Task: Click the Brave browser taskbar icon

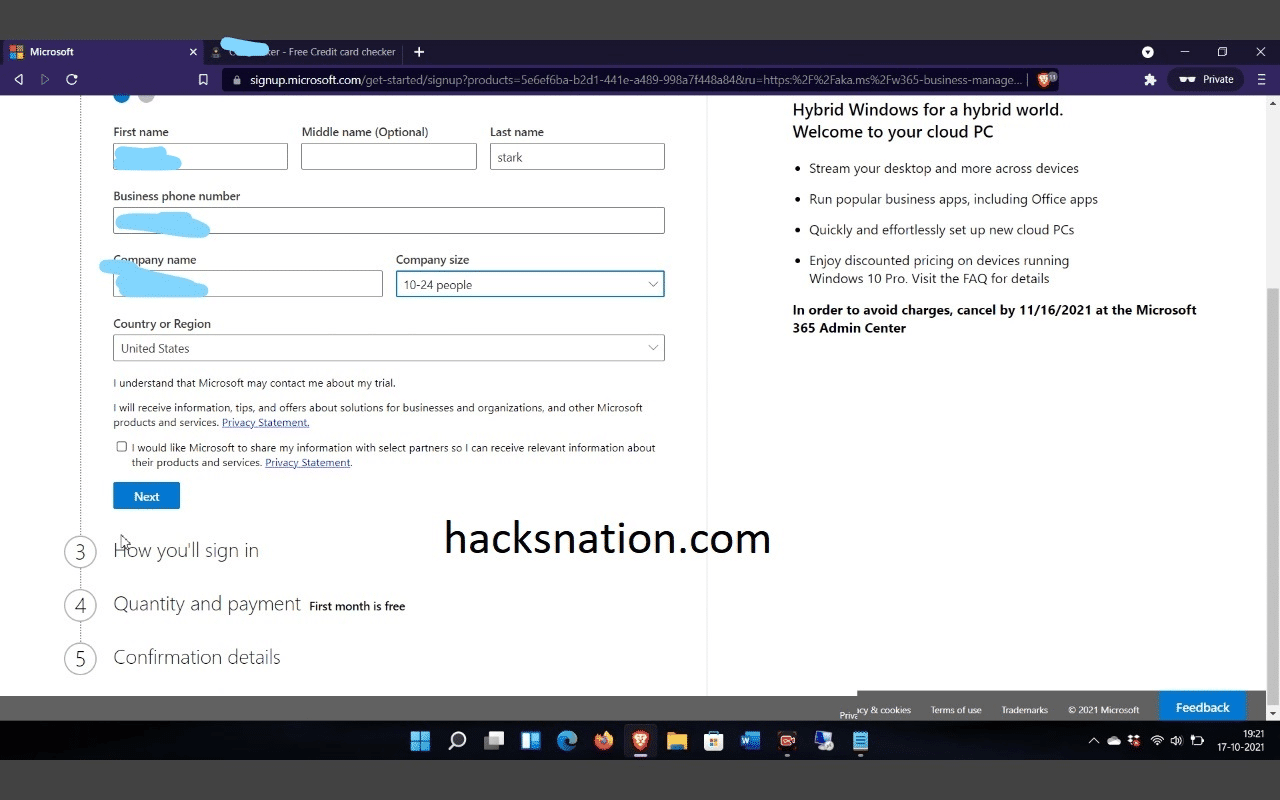Action: (x=640, y=741)
